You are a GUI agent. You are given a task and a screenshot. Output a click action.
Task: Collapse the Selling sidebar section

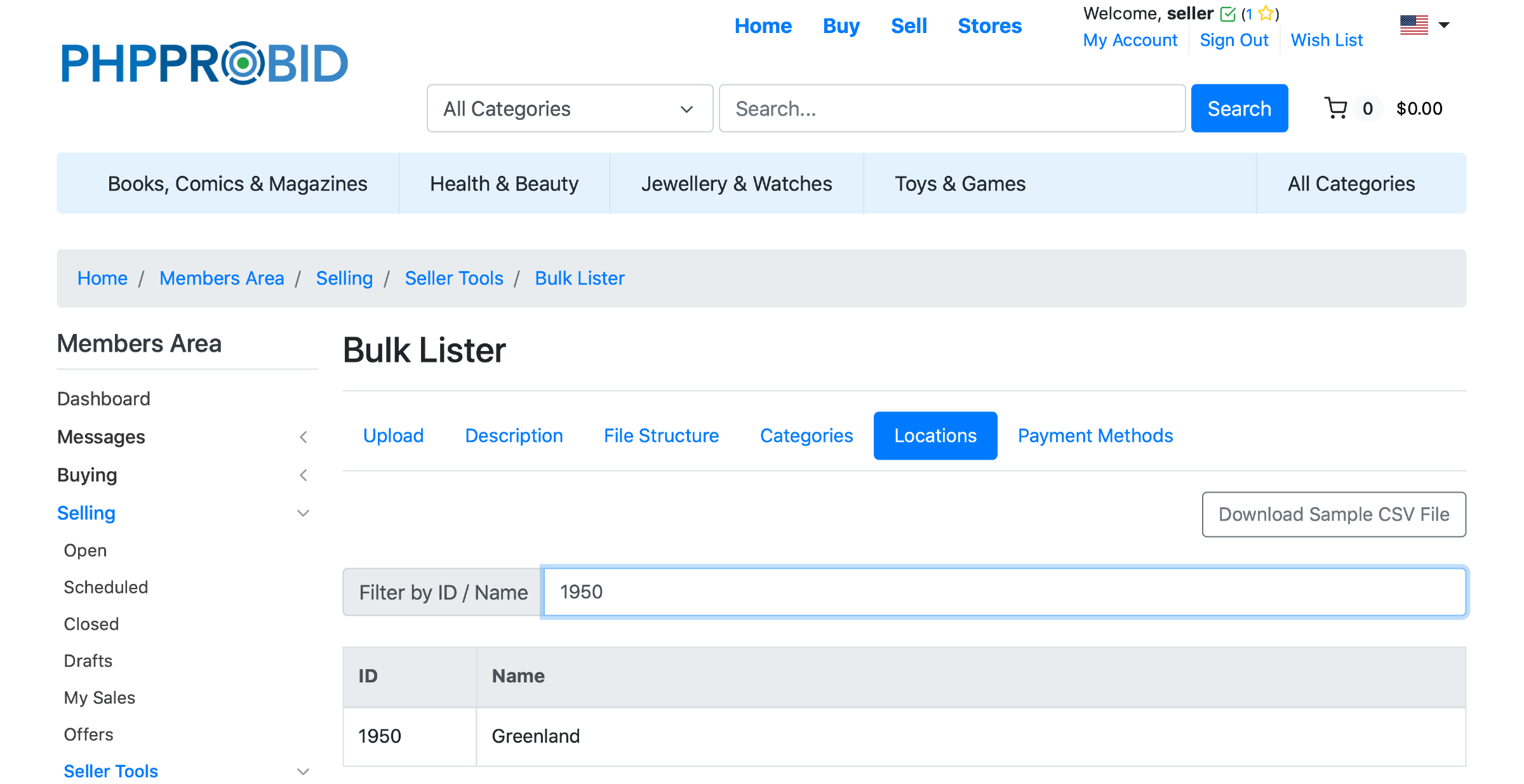pyautogui.click(x=304, y=513)
